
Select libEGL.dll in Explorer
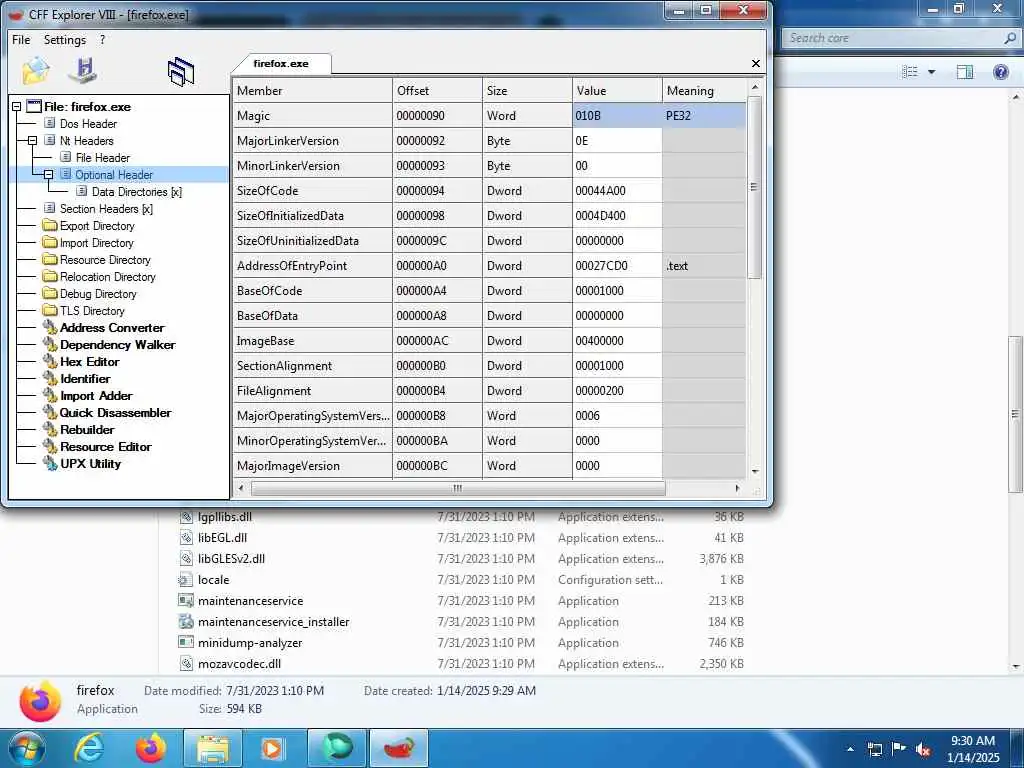[223, 538]
